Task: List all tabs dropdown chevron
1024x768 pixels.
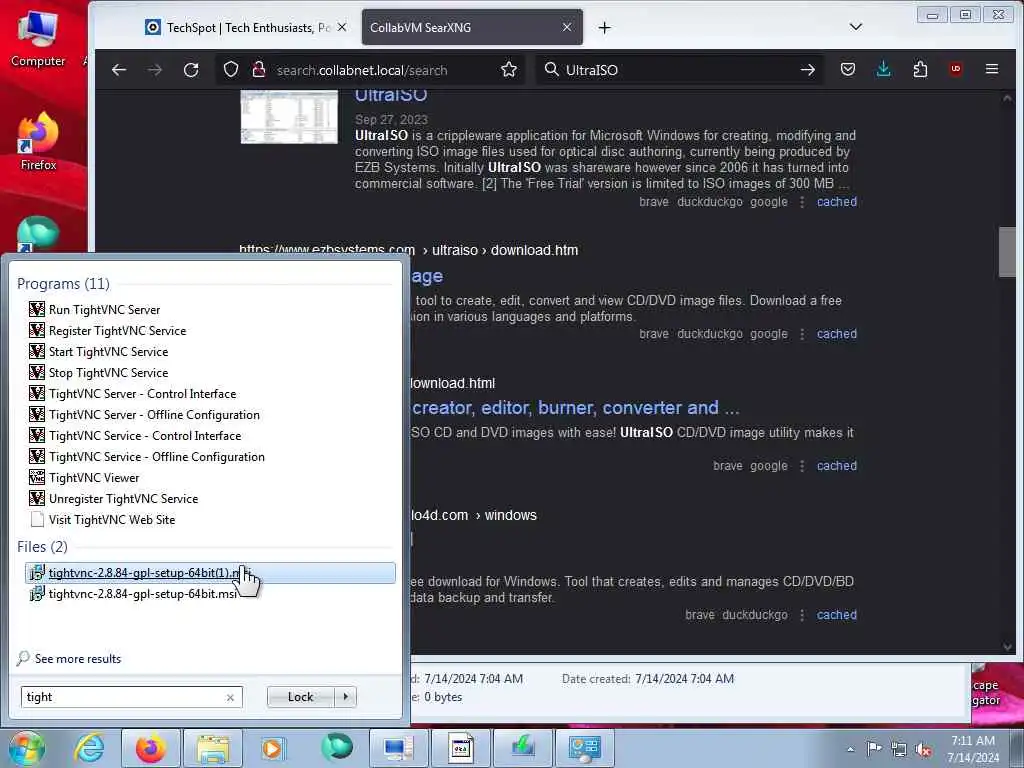Action: (856, 27)
